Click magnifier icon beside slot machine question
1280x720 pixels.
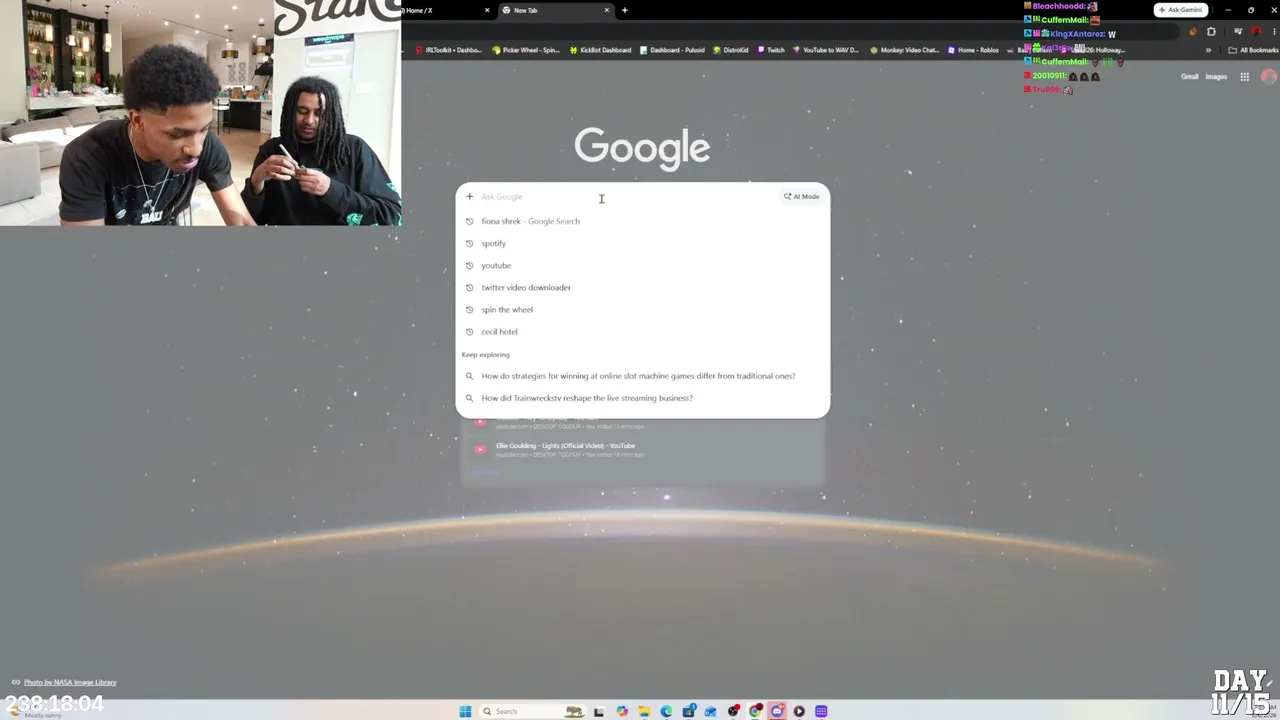tap(469, 376)
